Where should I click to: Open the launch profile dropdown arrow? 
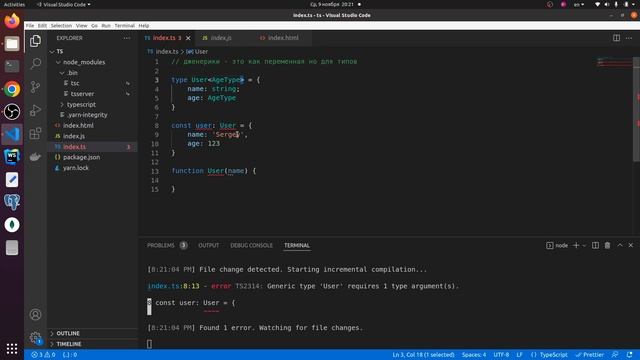[584, 245]
